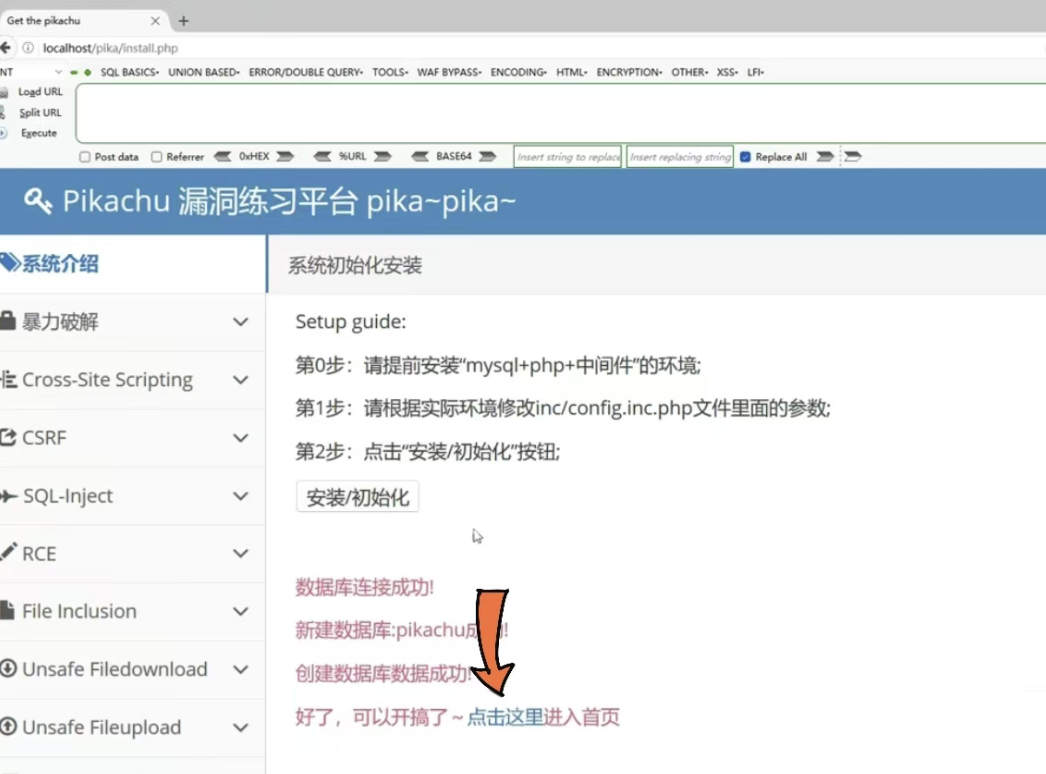Click the tag icon beside 系统介绍
1046x774 pixels.
(x=10, y=263)
